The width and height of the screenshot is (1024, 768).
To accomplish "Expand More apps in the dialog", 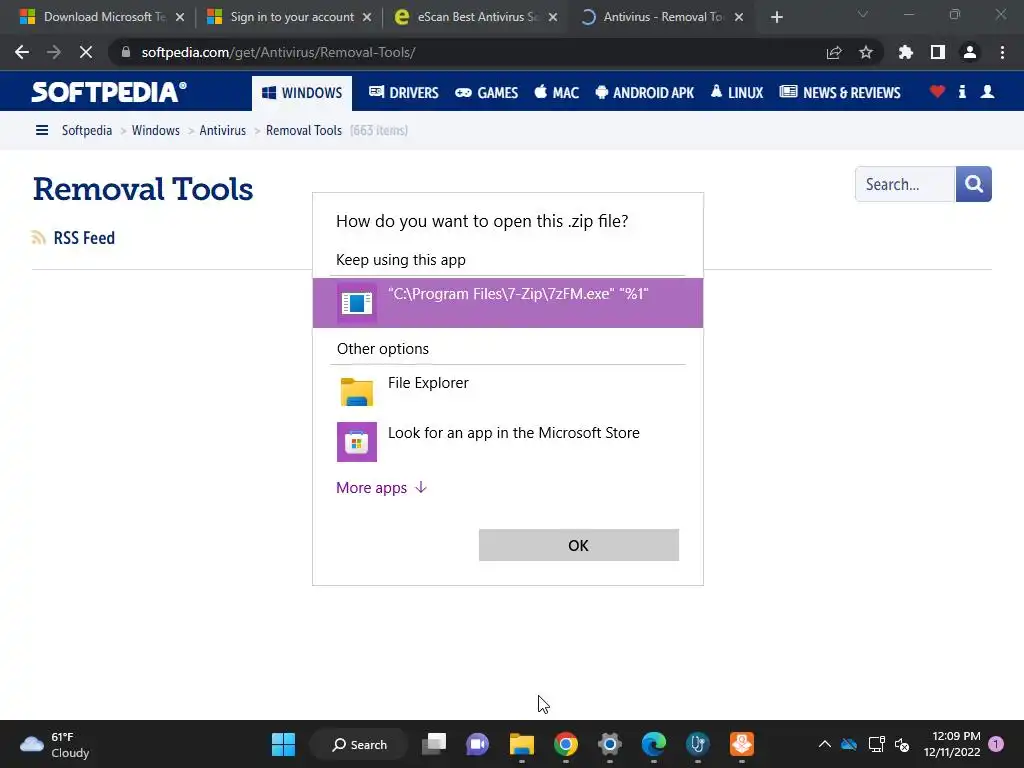I will pos(381,488).
